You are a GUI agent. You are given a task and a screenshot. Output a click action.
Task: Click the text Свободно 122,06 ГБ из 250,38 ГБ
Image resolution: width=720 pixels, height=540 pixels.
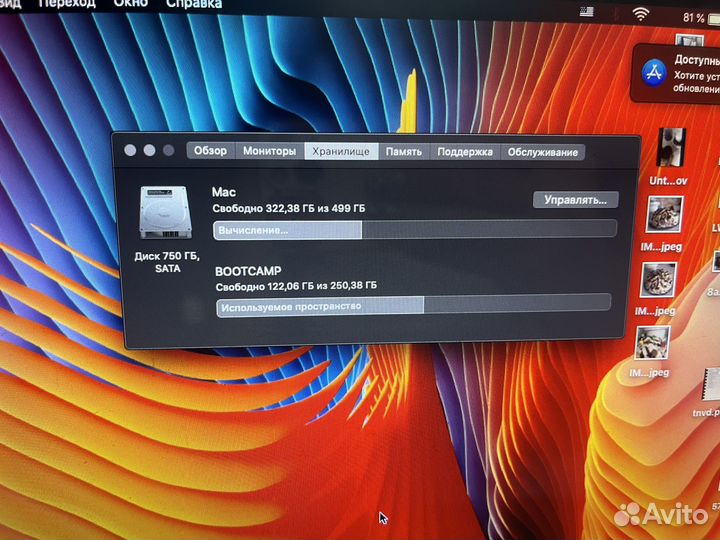(296, 286)
